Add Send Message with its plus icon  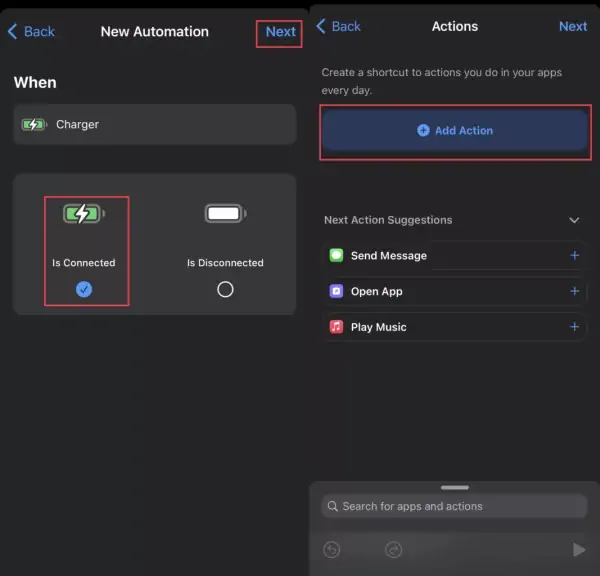[574, 255]
